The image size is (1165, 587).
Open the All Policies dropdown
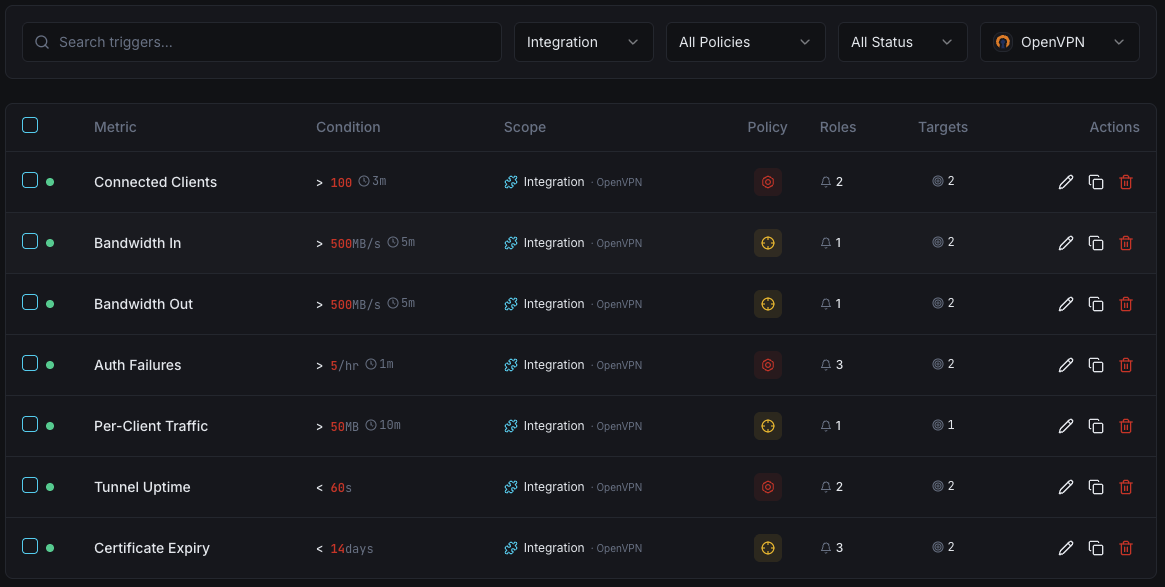[745, 41]
